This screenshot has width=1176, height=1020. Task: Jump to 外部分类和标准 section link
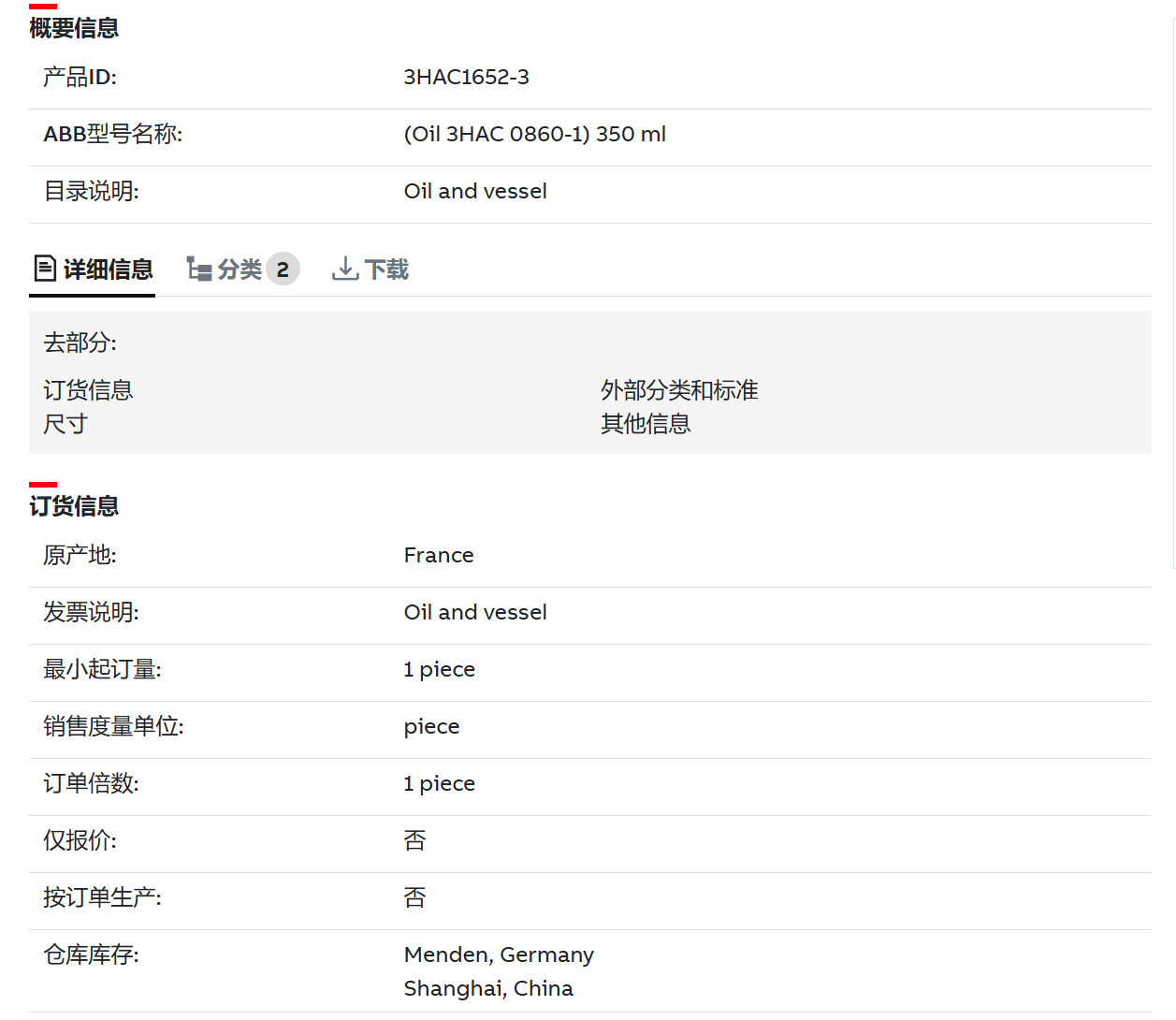click(679, 390)
